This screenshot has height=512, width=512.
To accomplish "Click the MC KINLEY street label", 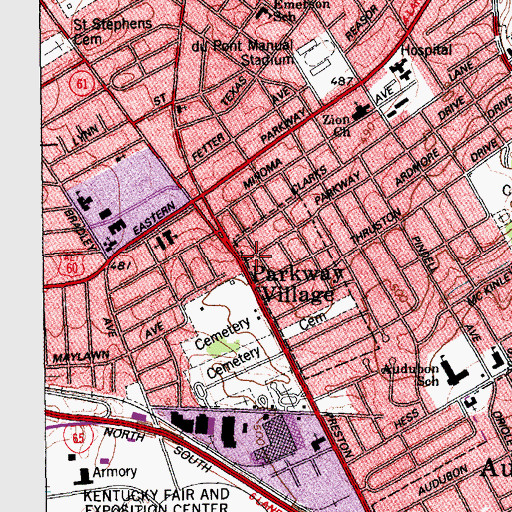I will point(489,288).
